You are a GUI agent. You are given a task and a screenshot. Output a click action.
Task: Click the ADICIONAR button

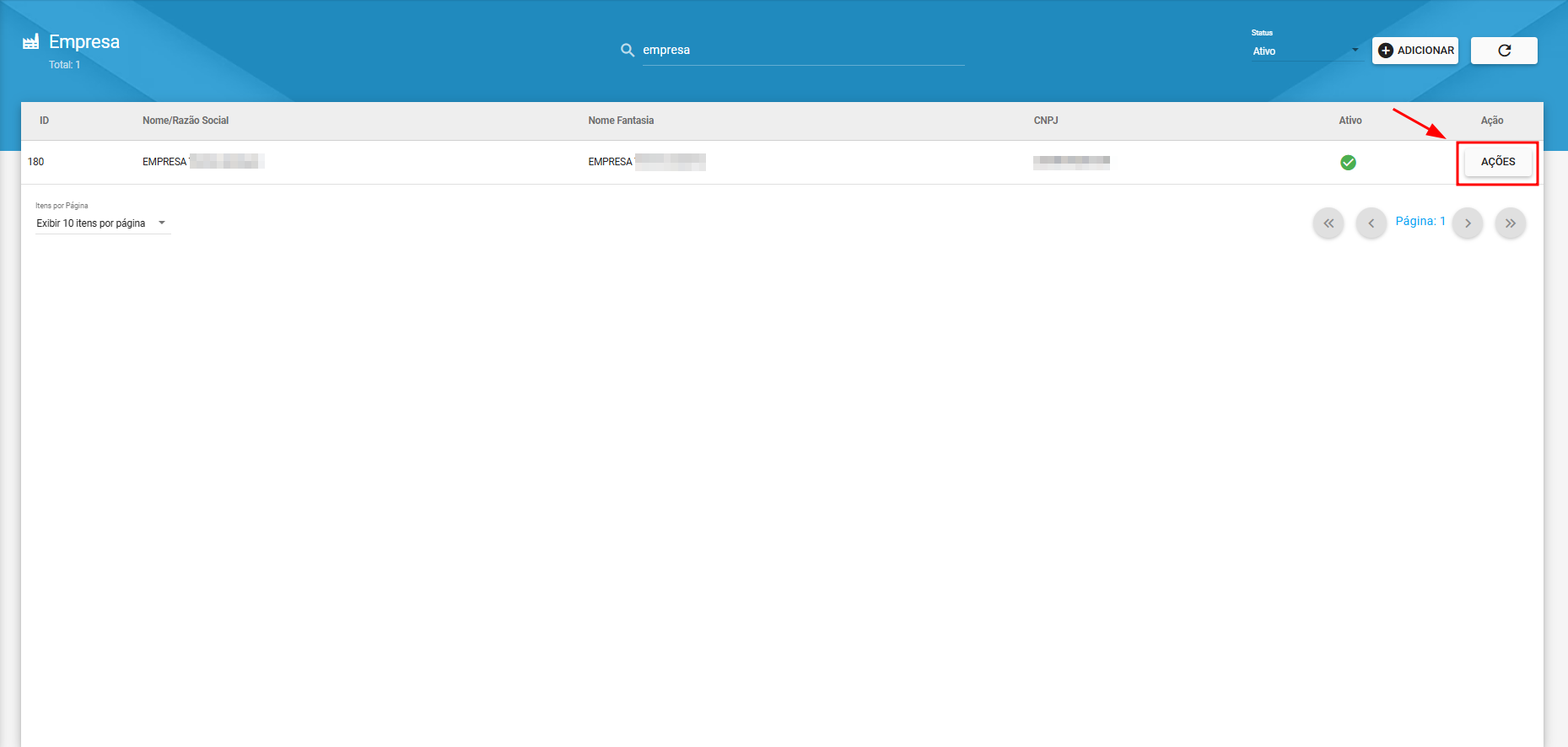pyautogui.click(x=1415, y=51)
